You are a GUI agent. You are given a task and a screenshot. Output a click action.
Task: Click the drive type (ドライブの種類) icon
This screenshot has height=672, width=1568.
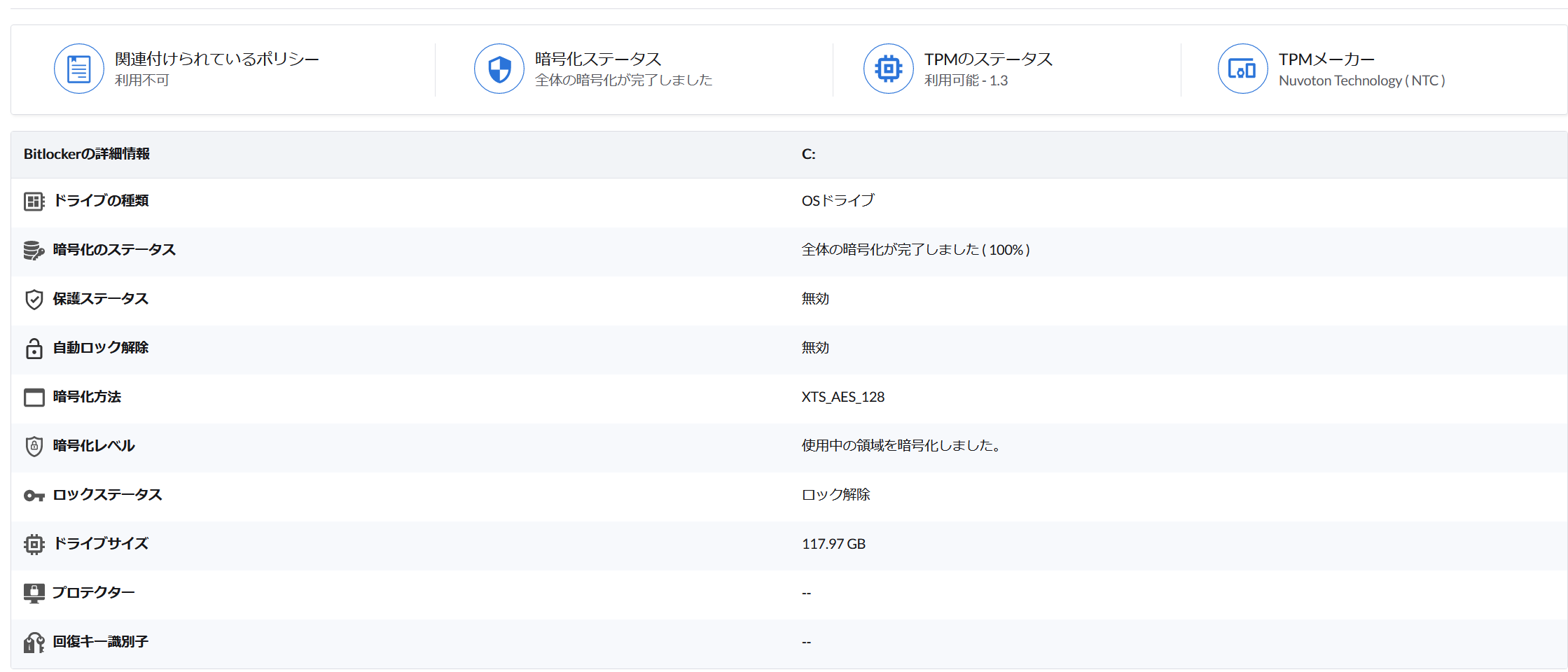click(x=34, y=202)
